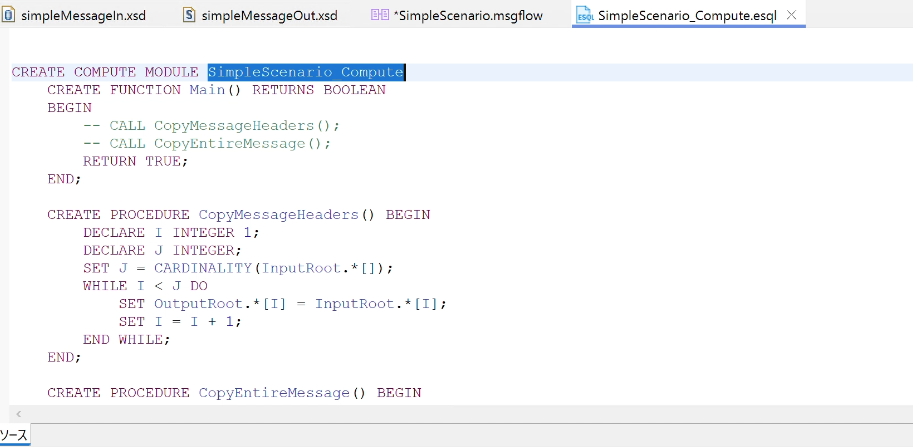Image resolution: width=913 pixels, height=447 pixels.
Task: Click CREATE PROCEDURE CopyEntireMessage() line
Action: click(234, 393)
